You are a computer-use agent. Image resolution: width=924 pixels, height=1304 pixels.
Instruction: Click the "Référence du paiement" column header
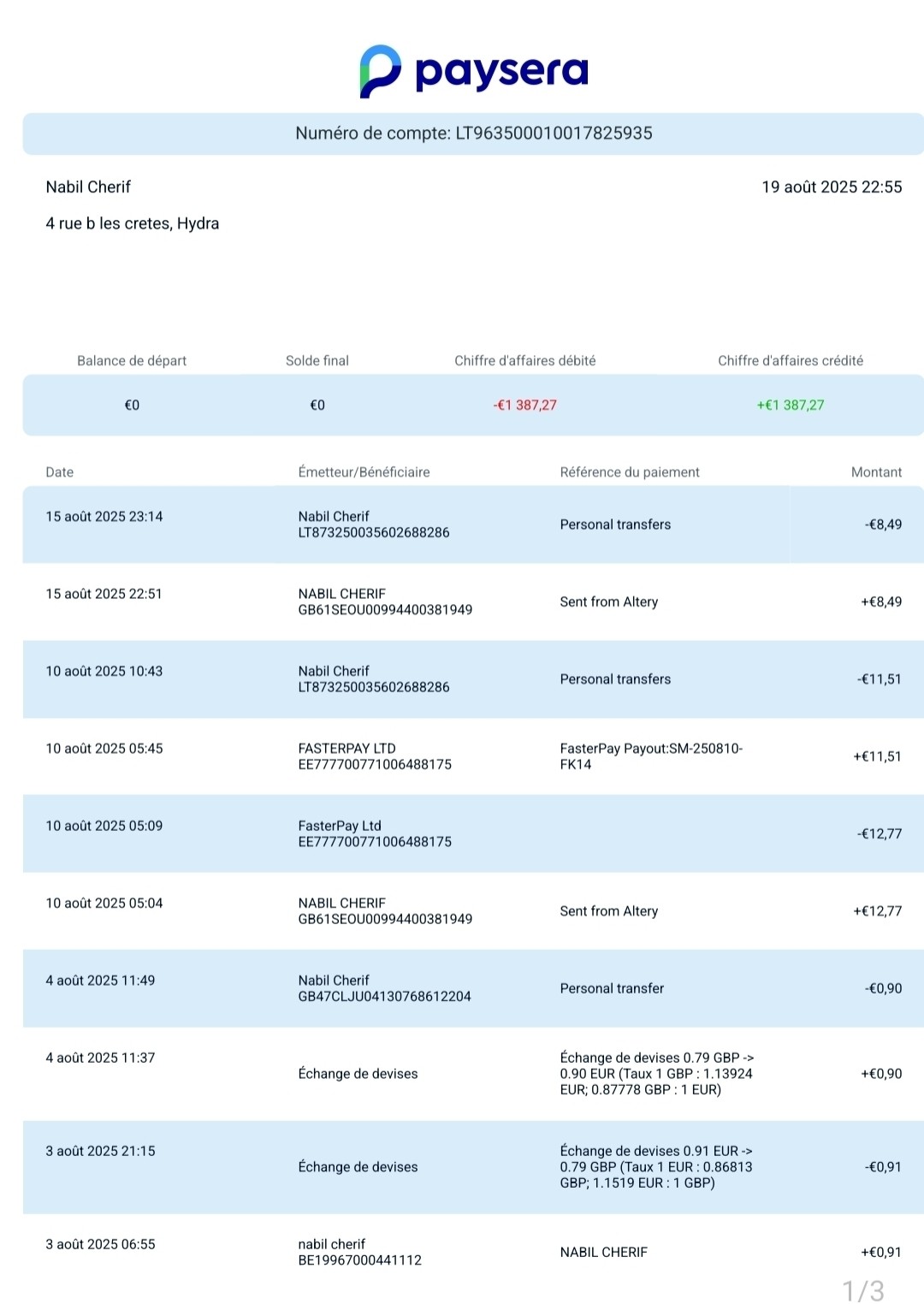[630, 472]
